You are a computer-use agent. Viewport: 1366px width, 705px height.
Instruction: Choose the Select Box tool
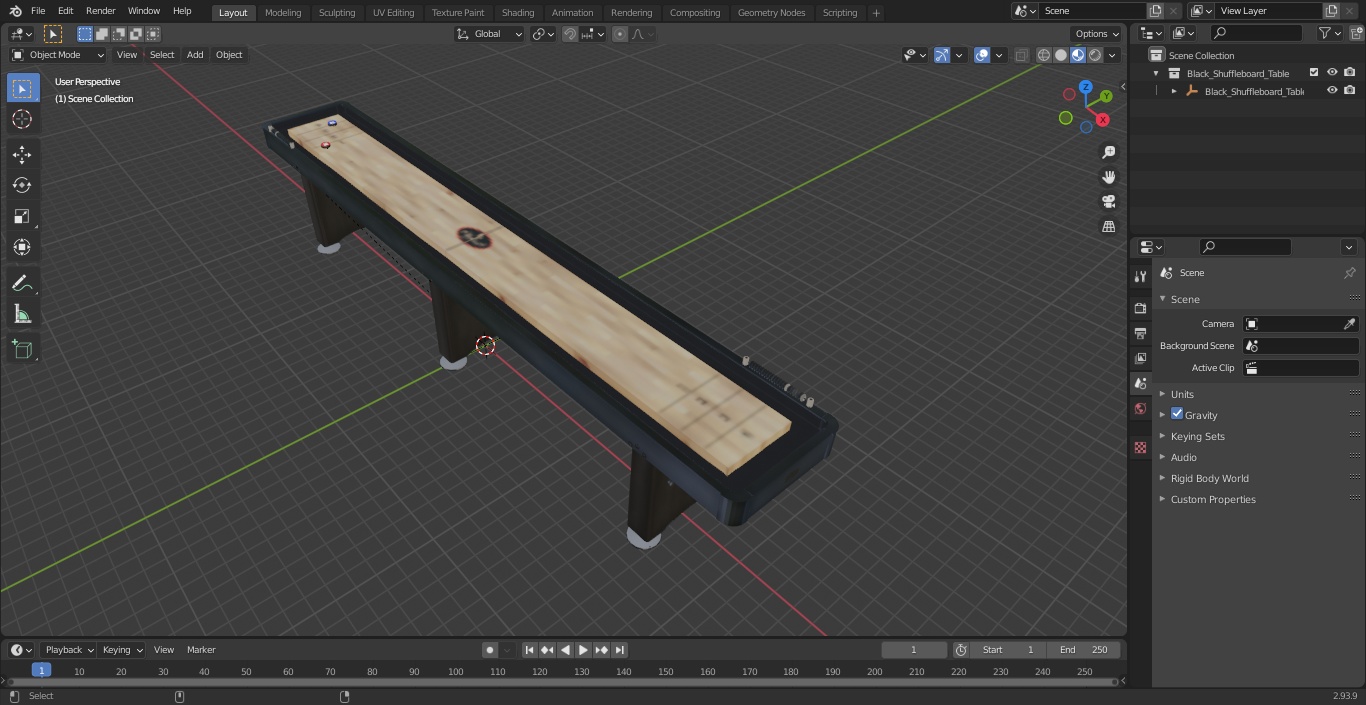tap(22, 88)
